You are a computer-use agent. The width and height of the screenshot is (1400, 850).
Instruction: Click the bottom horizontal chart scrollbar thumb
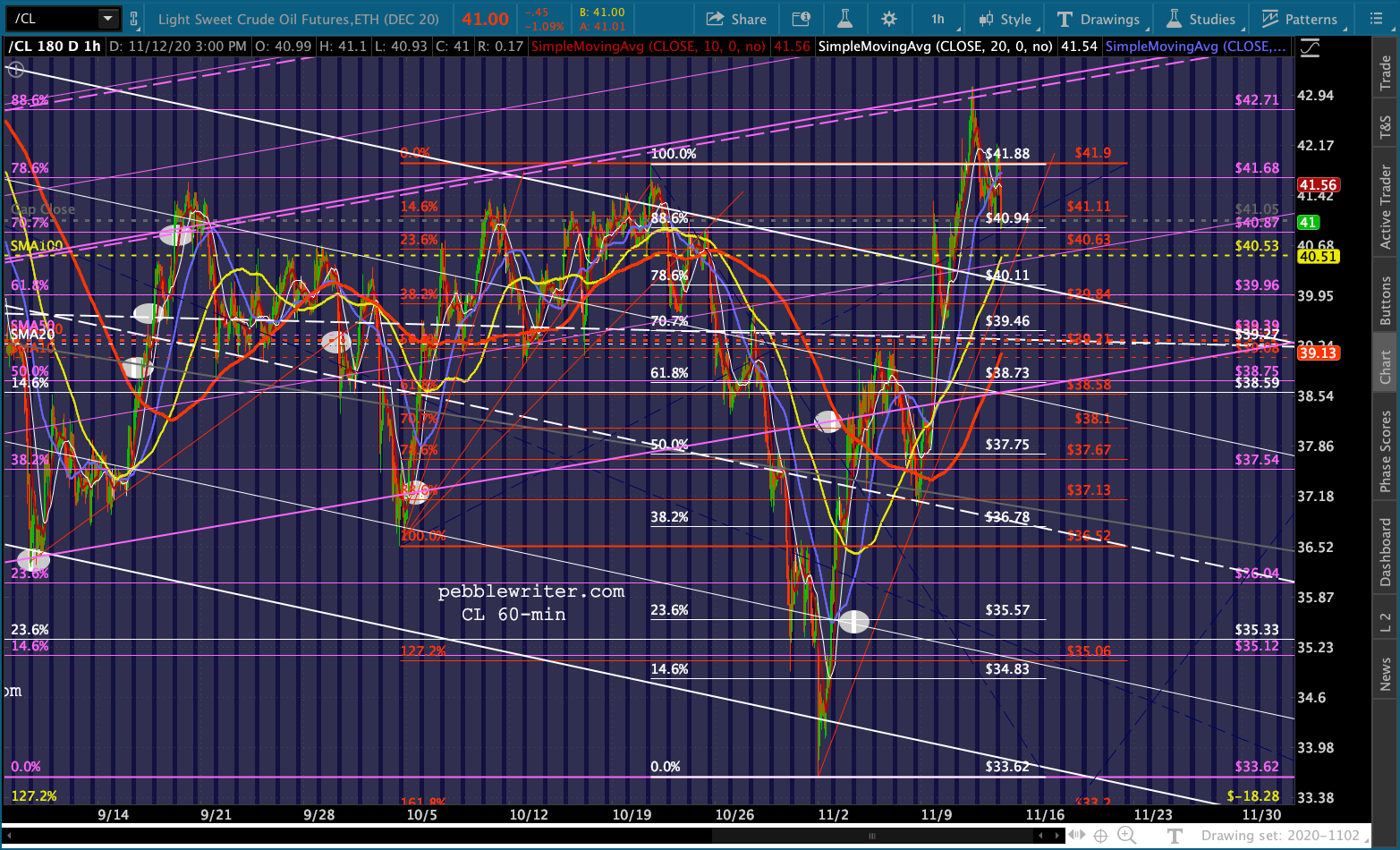click(x=872, y=836)
